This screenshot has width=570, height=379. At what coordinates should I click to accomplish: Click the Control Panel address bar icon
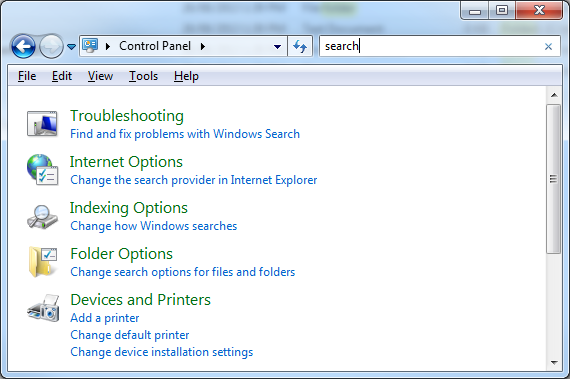(x=90, y=46)
